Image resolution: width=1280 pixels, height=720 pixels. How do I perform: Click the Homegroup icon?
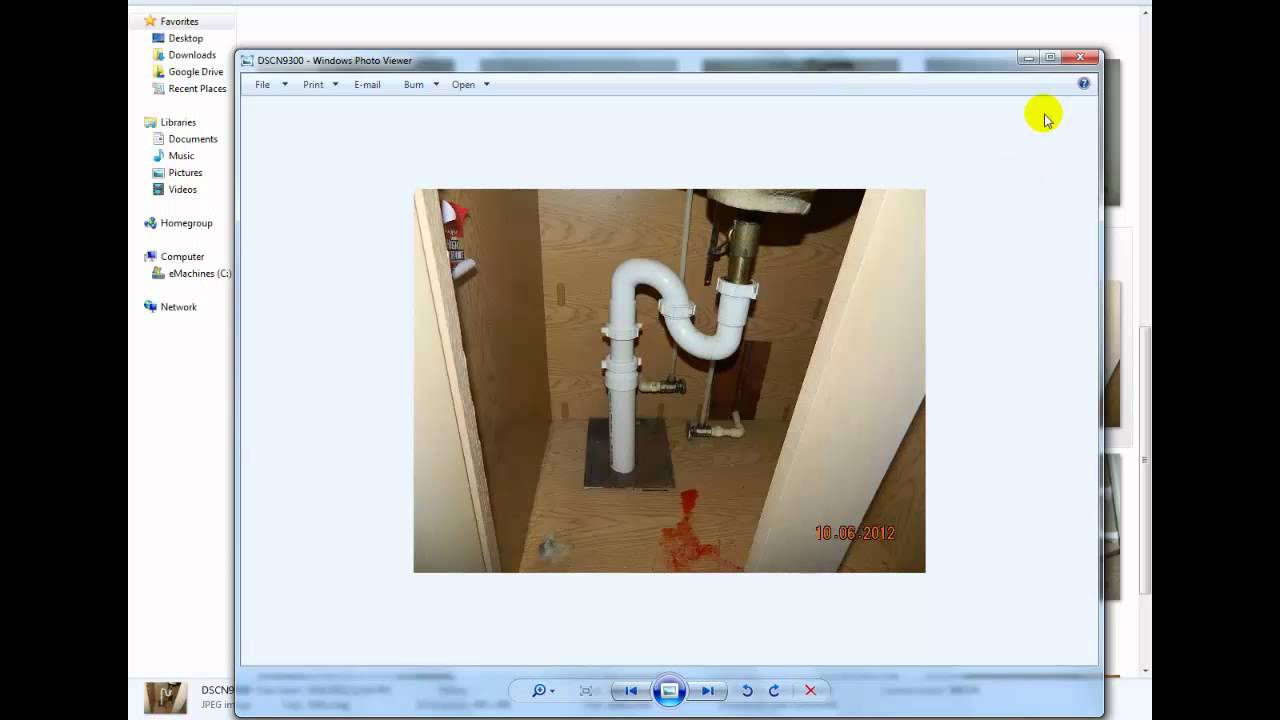coord(150,223)
